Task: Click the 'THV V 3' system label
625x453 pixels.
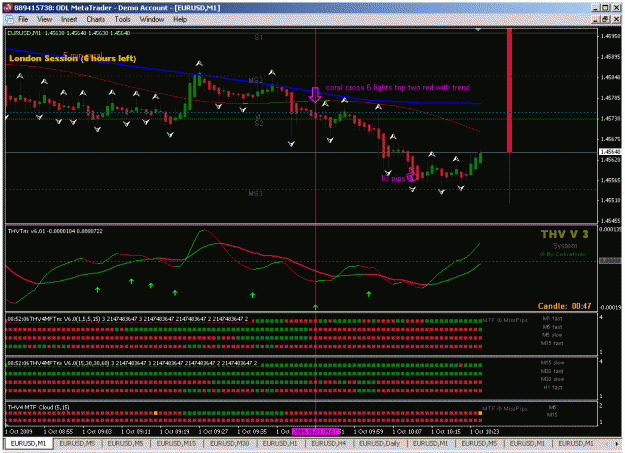Action: click(564, 234)
